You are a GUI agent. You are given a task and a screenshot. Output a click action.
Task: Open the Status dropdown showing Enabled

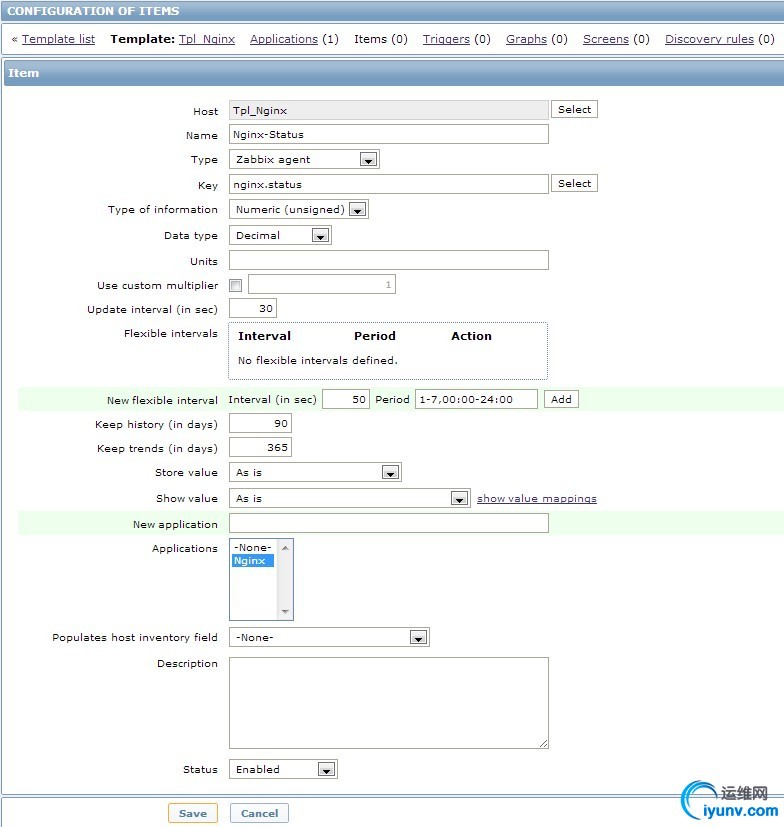[283, 769]
